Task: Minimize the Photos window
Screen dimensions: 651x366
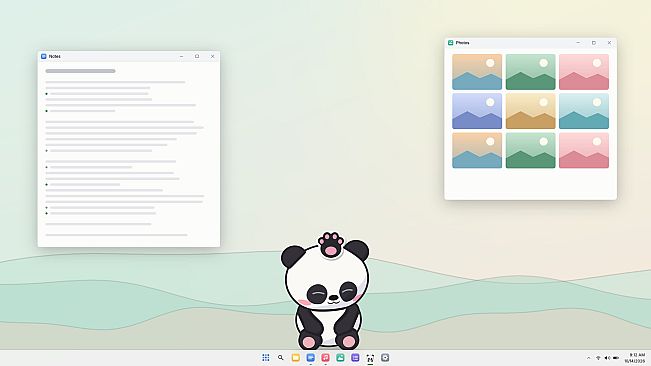Action: [x=578, y=43]
